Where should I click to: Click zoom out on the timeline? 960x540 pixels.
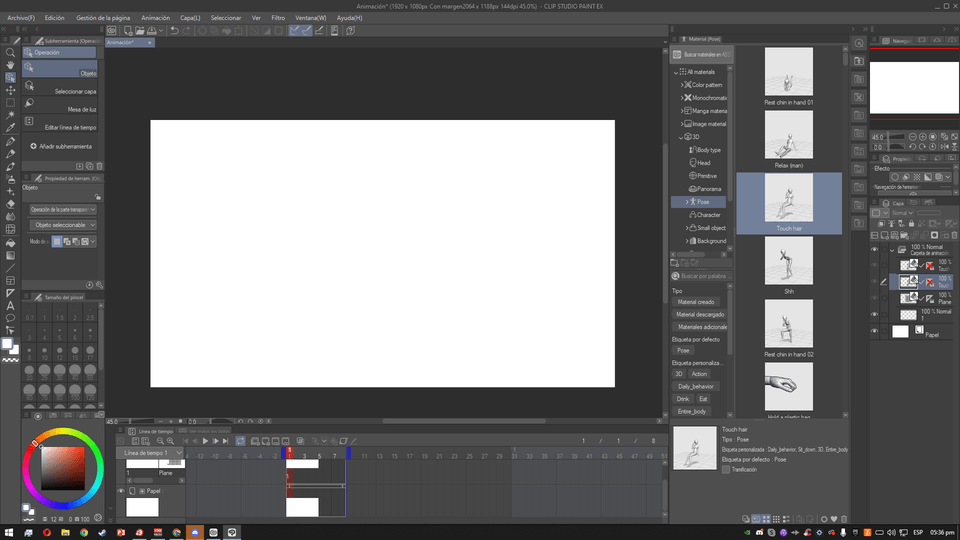click(x=160, y=441)
